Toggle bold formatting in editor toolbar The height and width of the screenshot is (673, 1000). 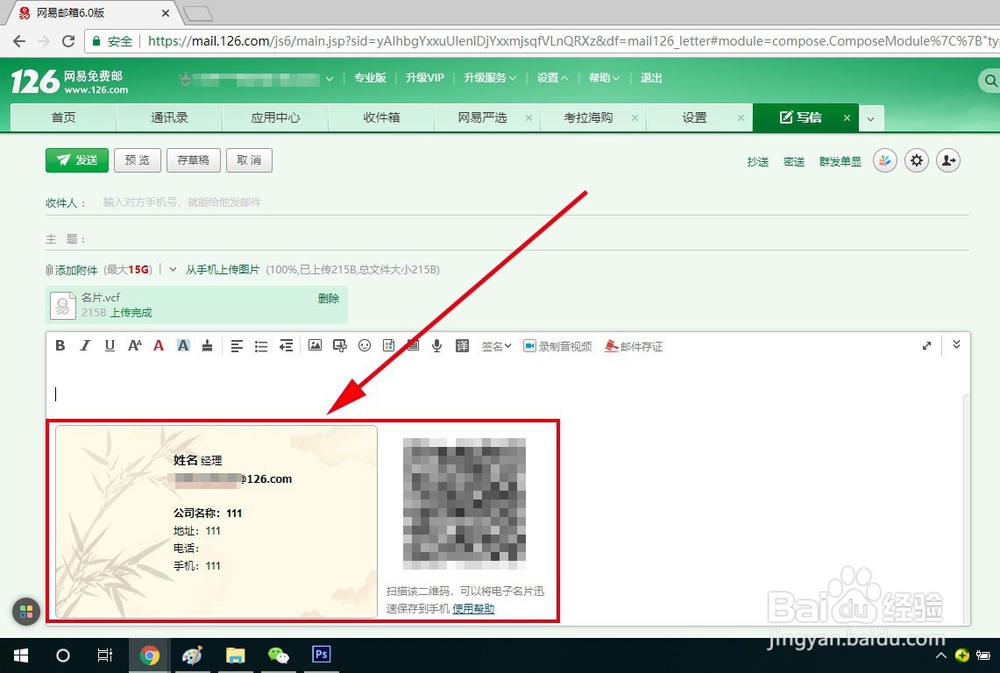(x=60, y=346)
